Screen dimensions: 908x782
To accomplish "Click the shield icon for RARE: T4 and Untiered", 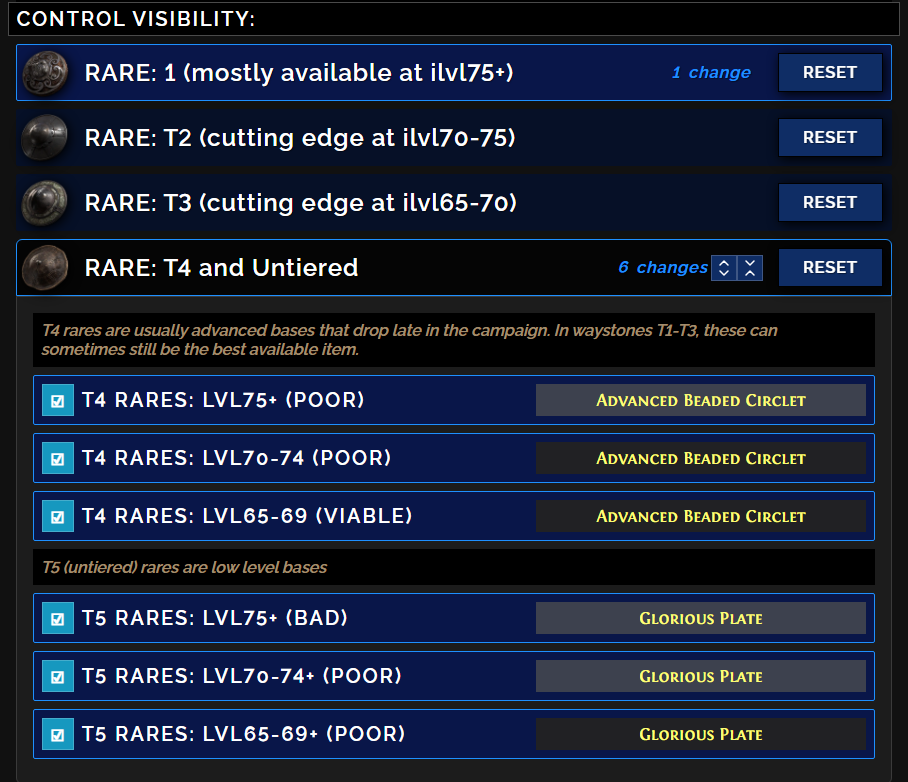I will (45, 267).
